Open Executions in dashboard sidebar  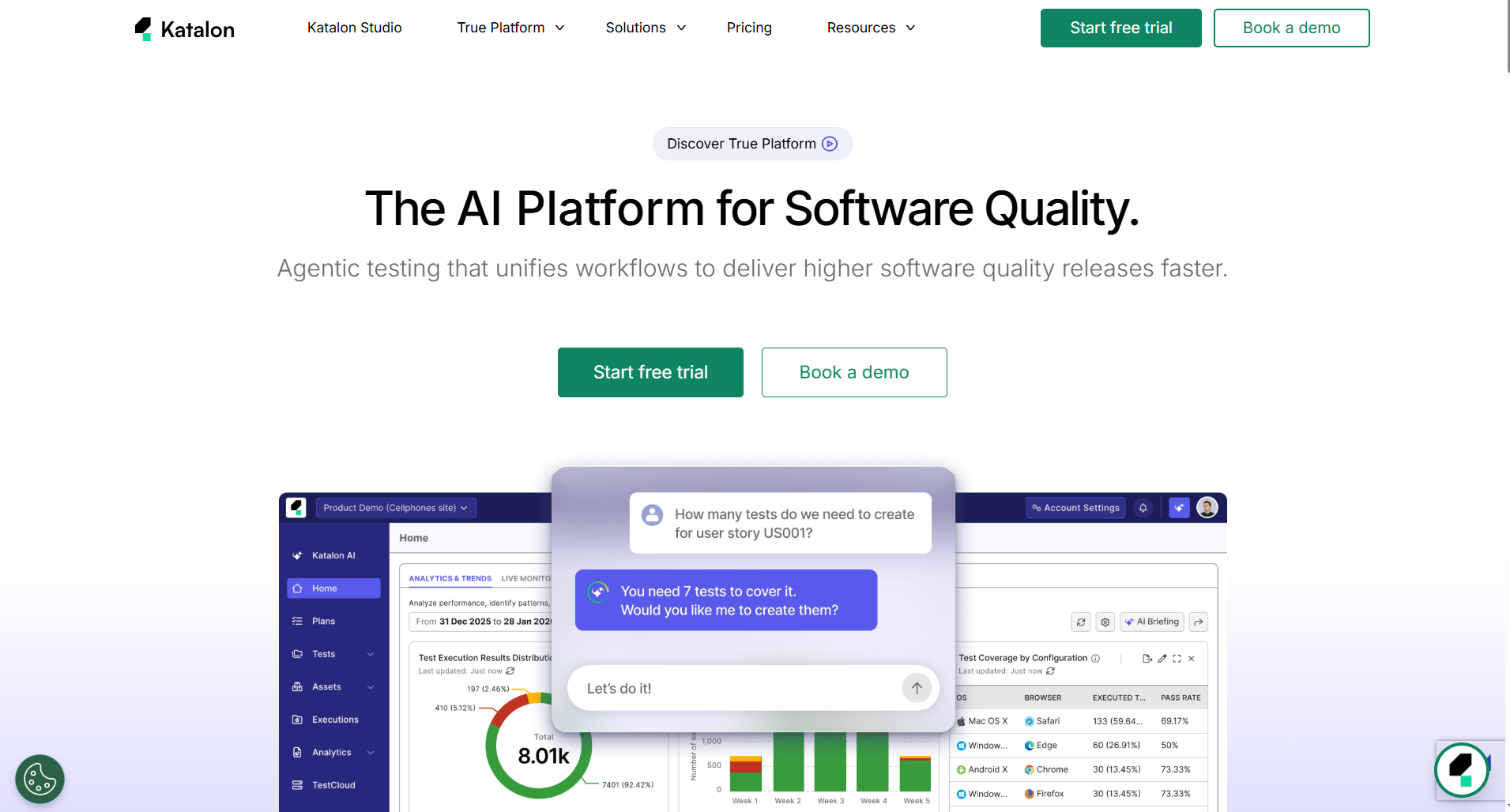(333, 720)
